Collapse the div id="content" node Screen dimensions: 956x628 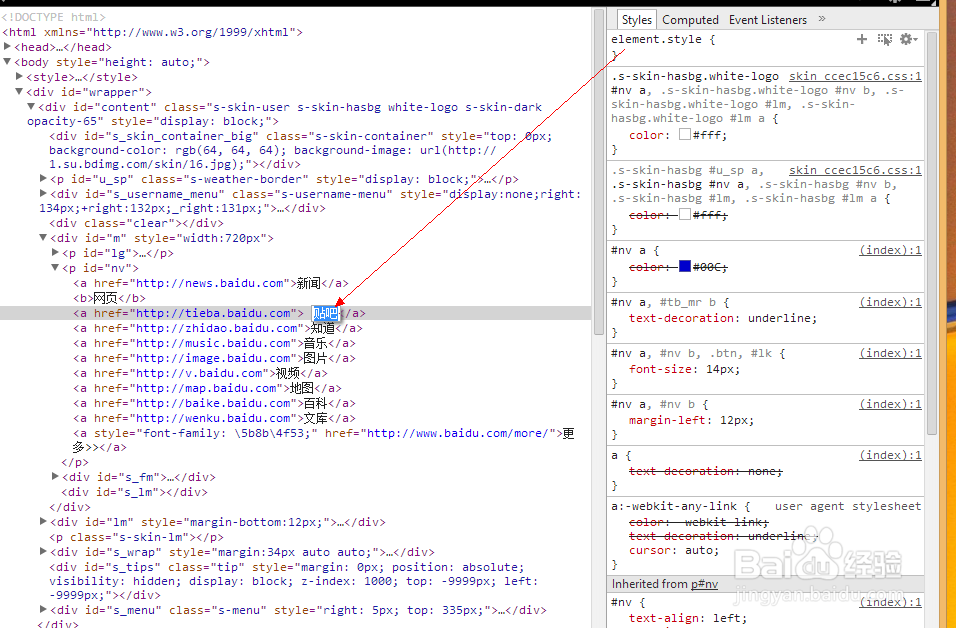point(31,106)
